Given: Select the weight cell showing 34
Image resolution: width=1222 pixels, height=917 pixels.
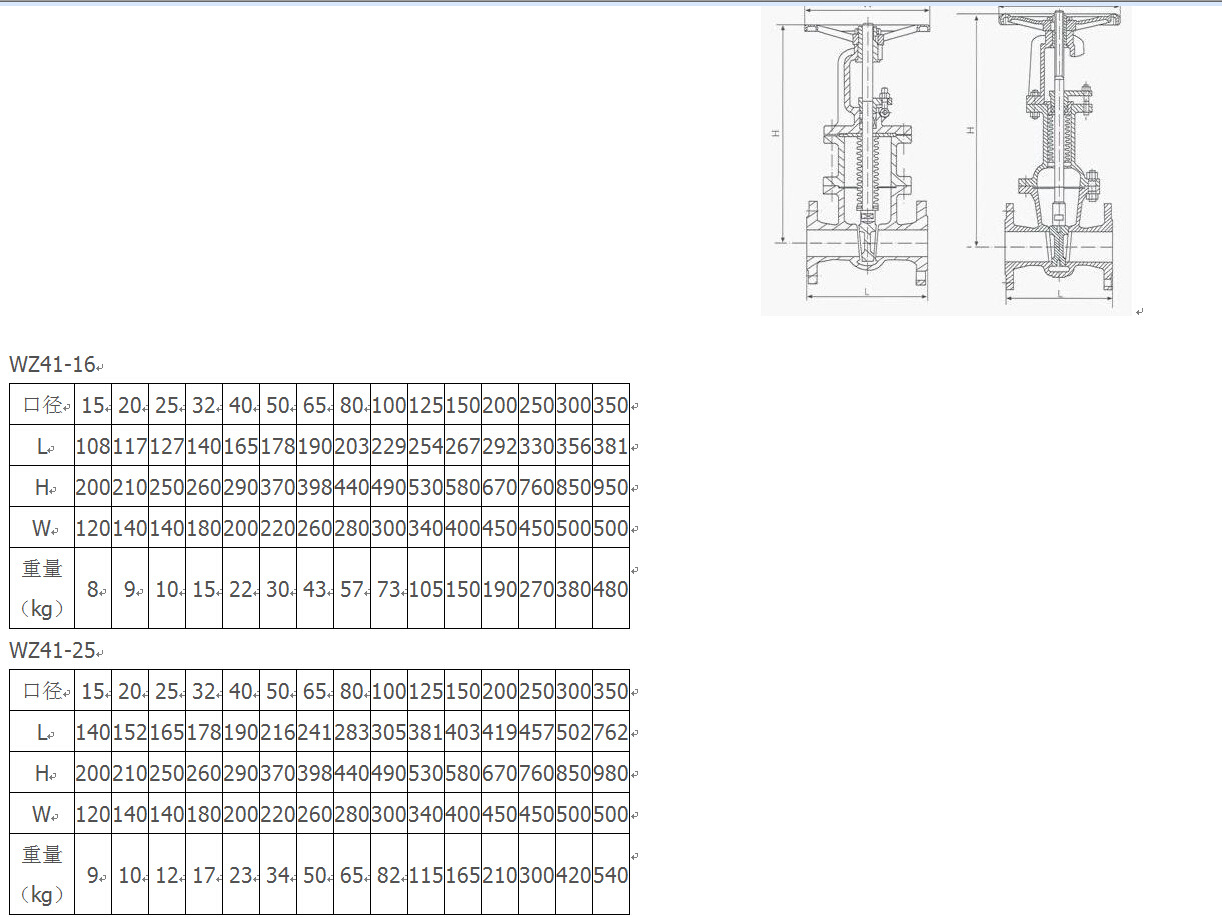Looking at the screenshot, I should coord(278,874).
